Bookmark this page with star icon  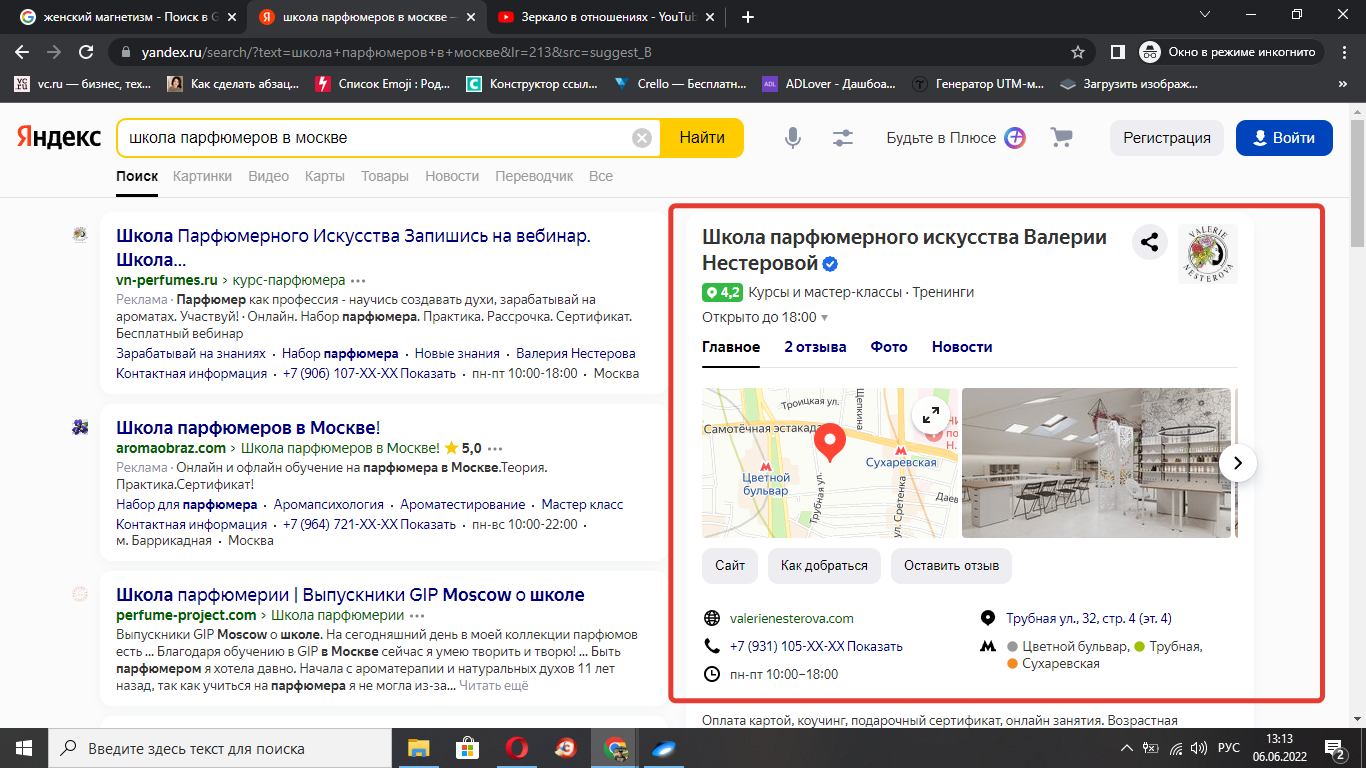[x=1078, y=52]
